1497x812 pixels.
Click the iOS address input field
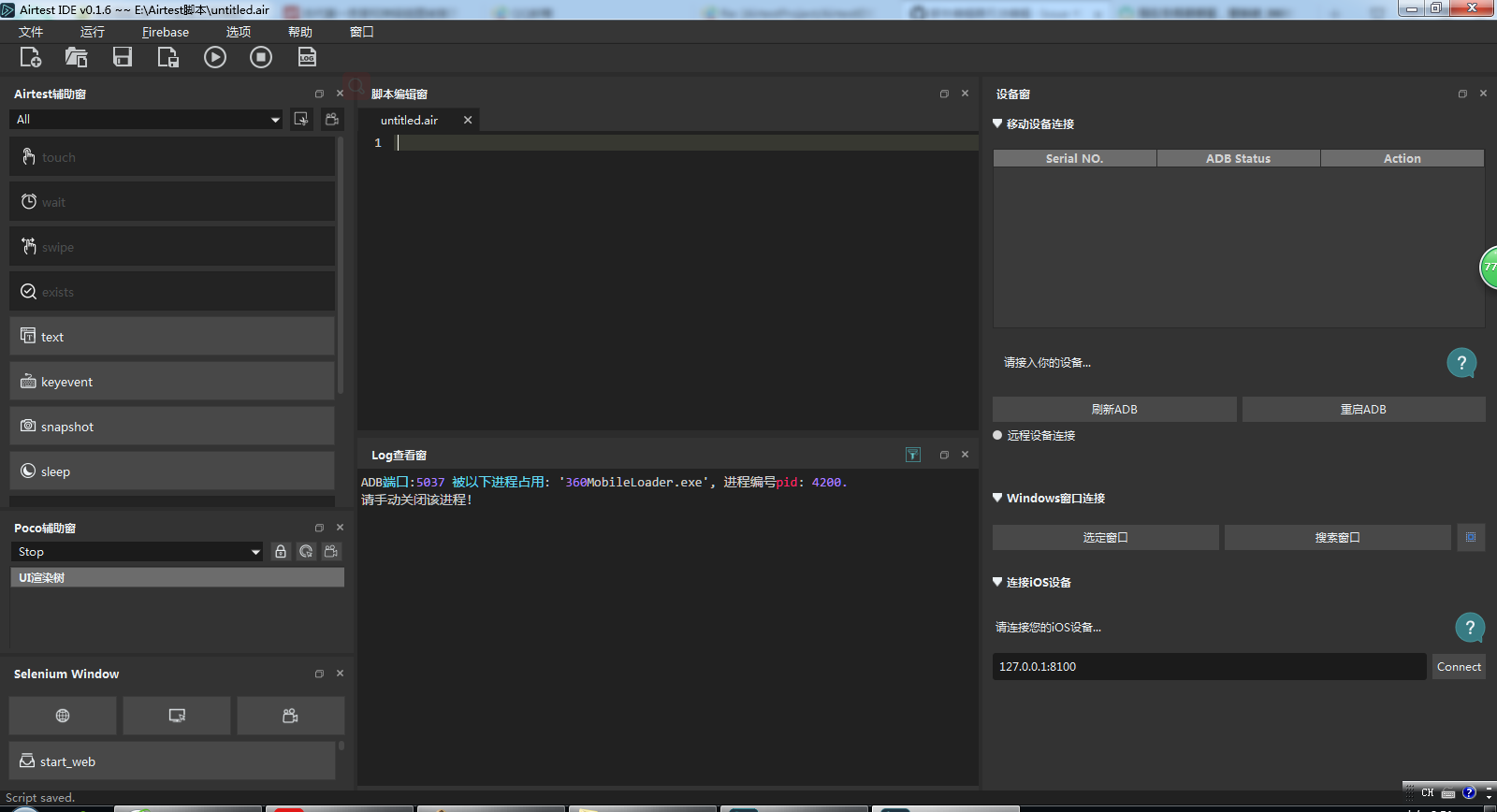pos(1209,666)
